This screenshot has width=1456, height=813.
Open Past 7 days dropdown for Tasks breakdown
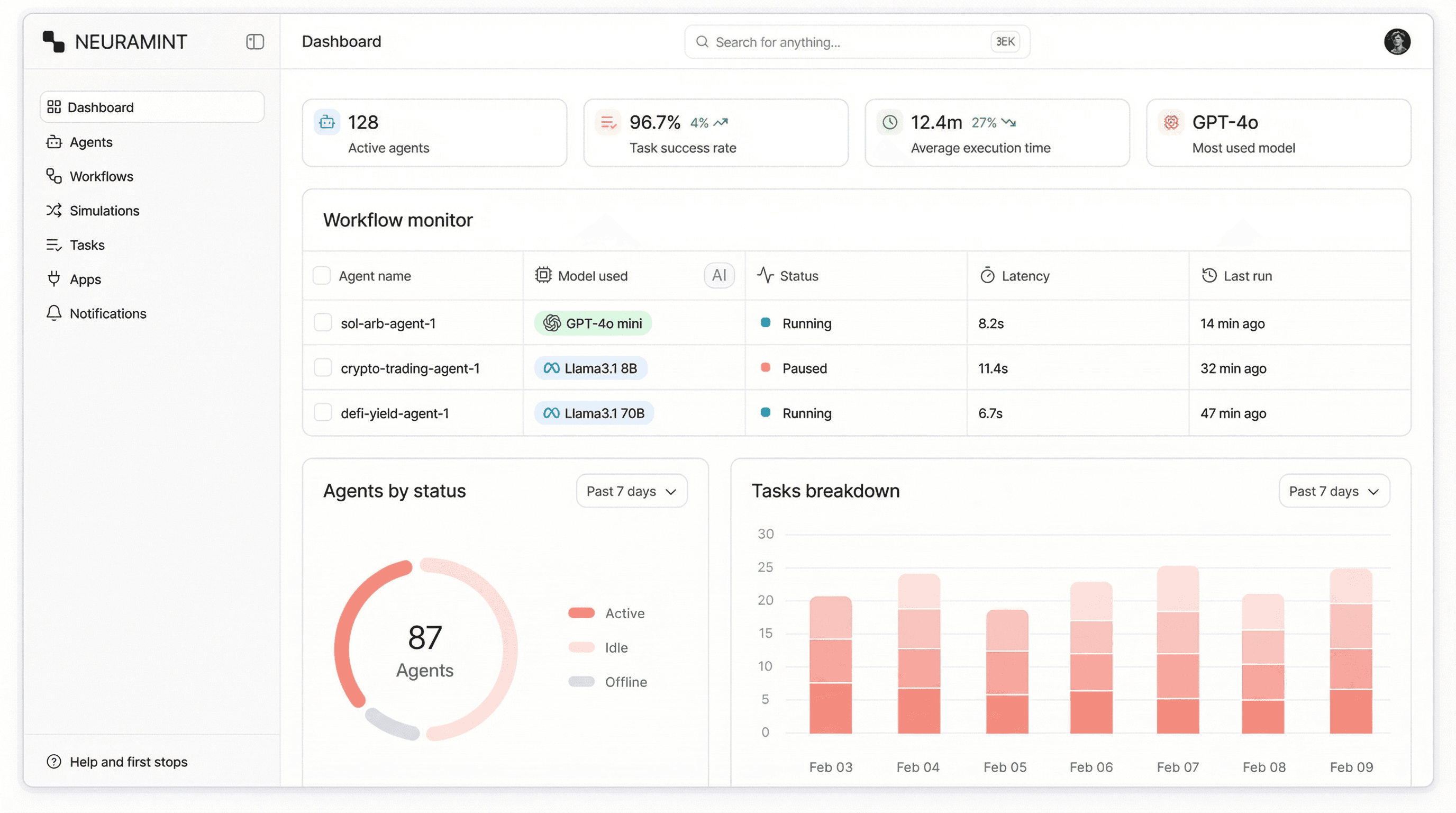coord(1334,491)
